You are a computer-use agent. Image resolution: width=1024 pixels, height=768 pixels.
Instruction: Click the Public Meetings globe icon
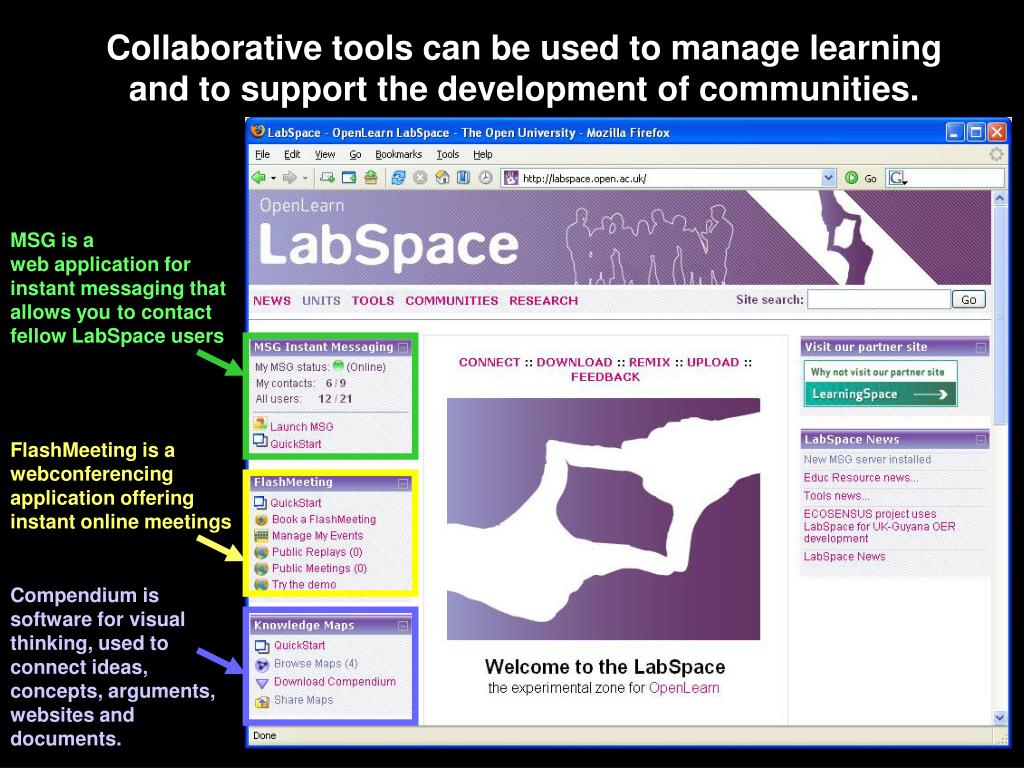point(261,568)
